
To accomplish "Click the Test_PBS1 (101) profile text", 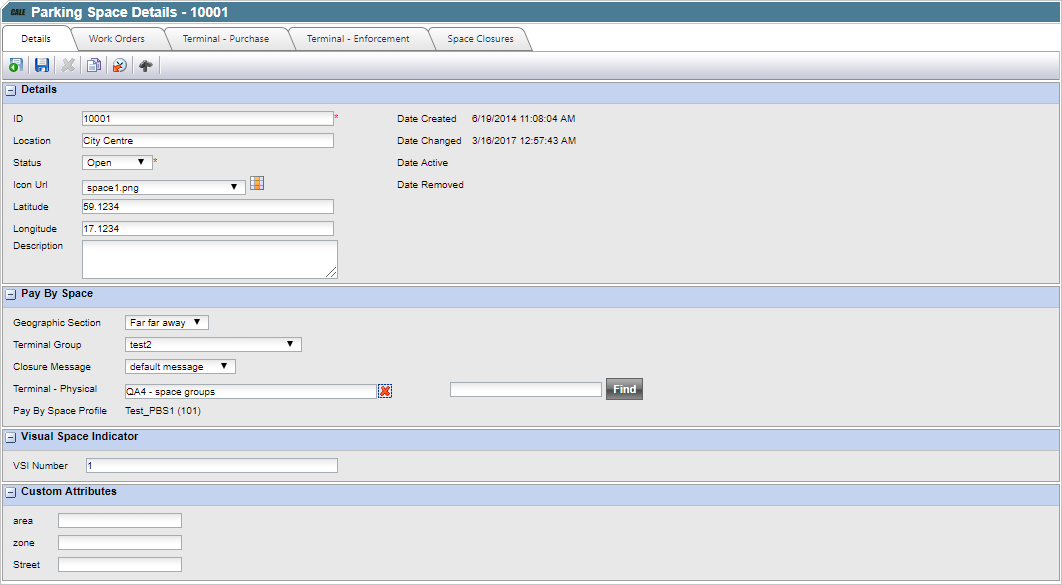I will coord(163,410).
